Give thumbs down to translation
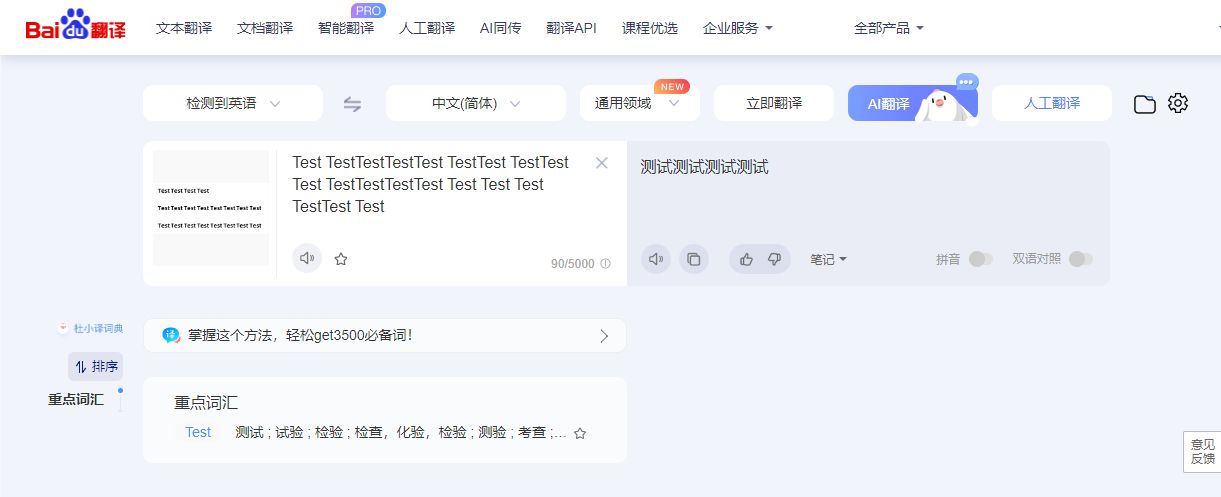The height and width of the screenshot is (497, 1221). (774, 259)
